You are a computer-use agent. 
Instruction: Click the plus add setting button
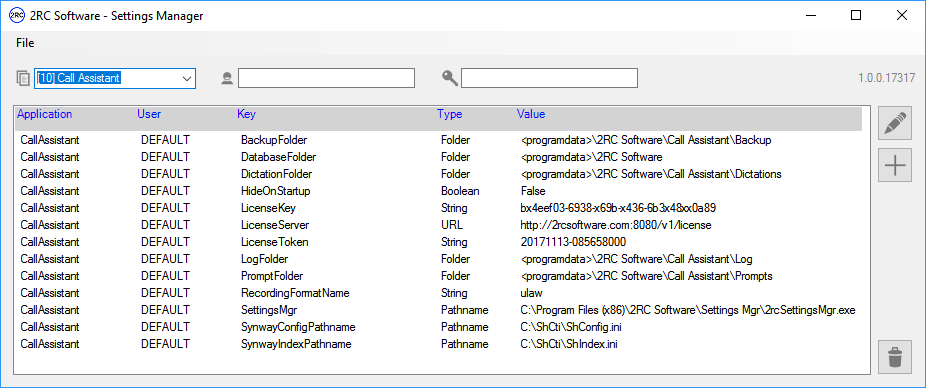[895, 166]
